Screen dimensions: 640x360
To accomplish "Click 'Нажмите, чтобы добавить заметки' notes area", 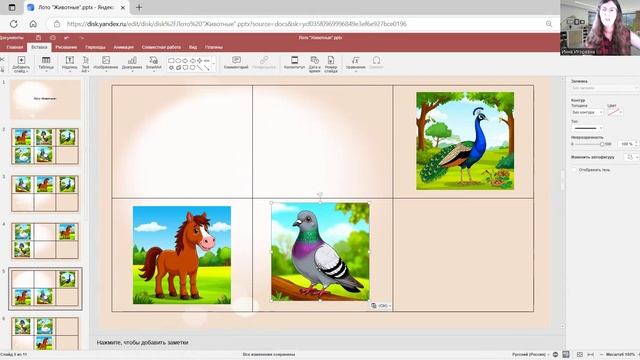I will pos(142,342).
